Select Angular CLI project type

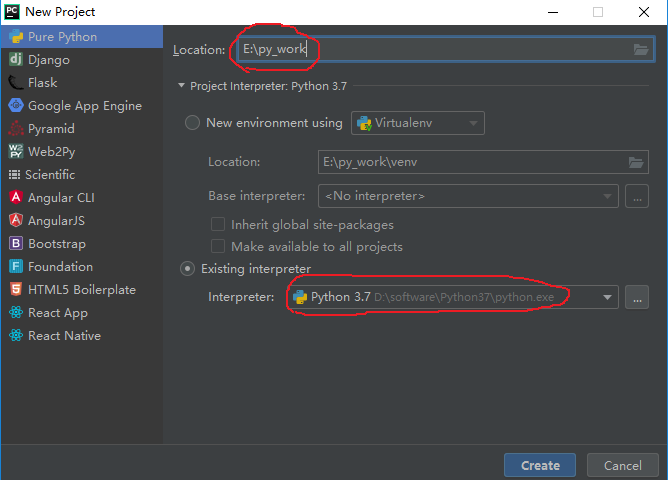click(82, 198)
